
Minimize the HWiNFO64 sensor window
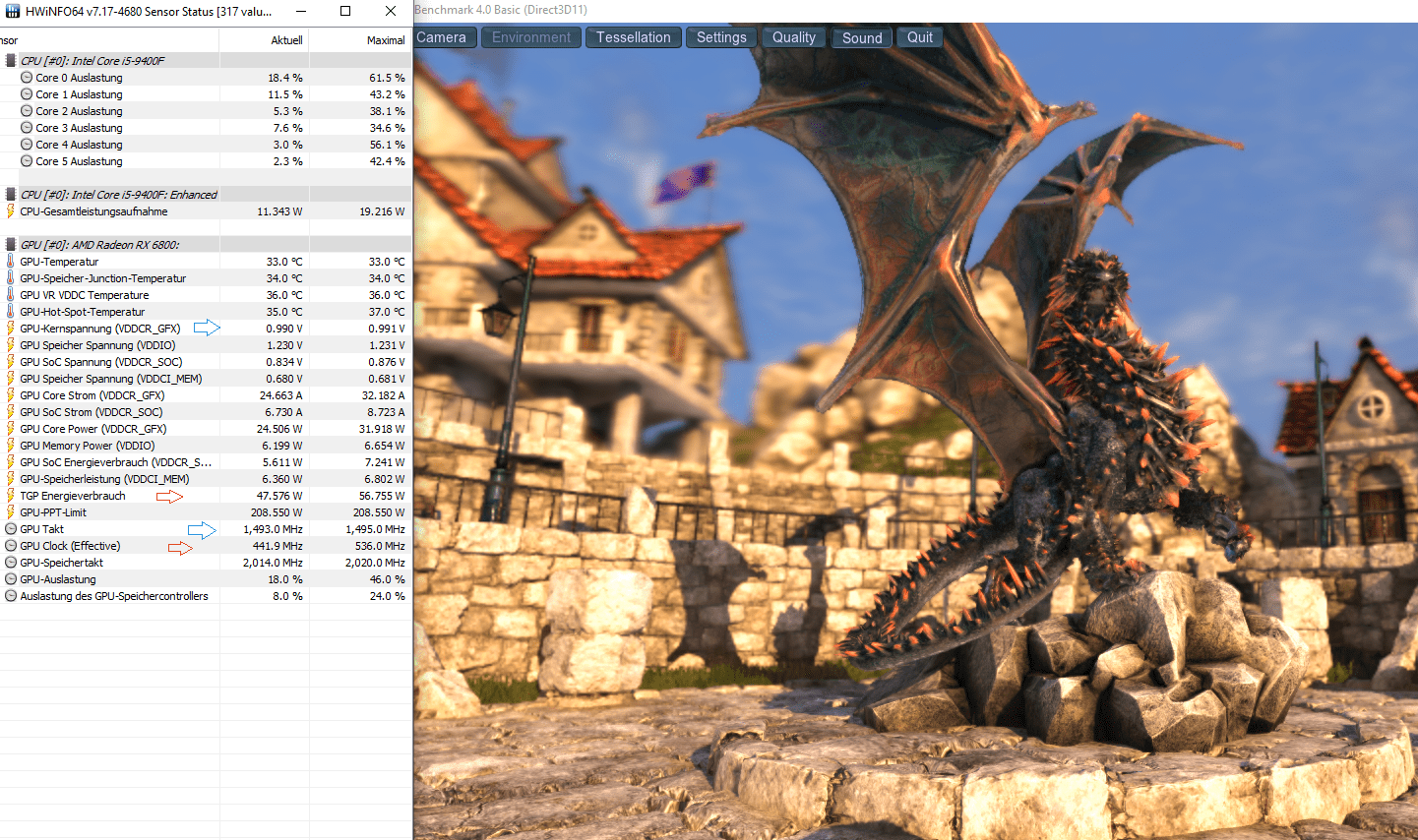click(x=300, y=11)
